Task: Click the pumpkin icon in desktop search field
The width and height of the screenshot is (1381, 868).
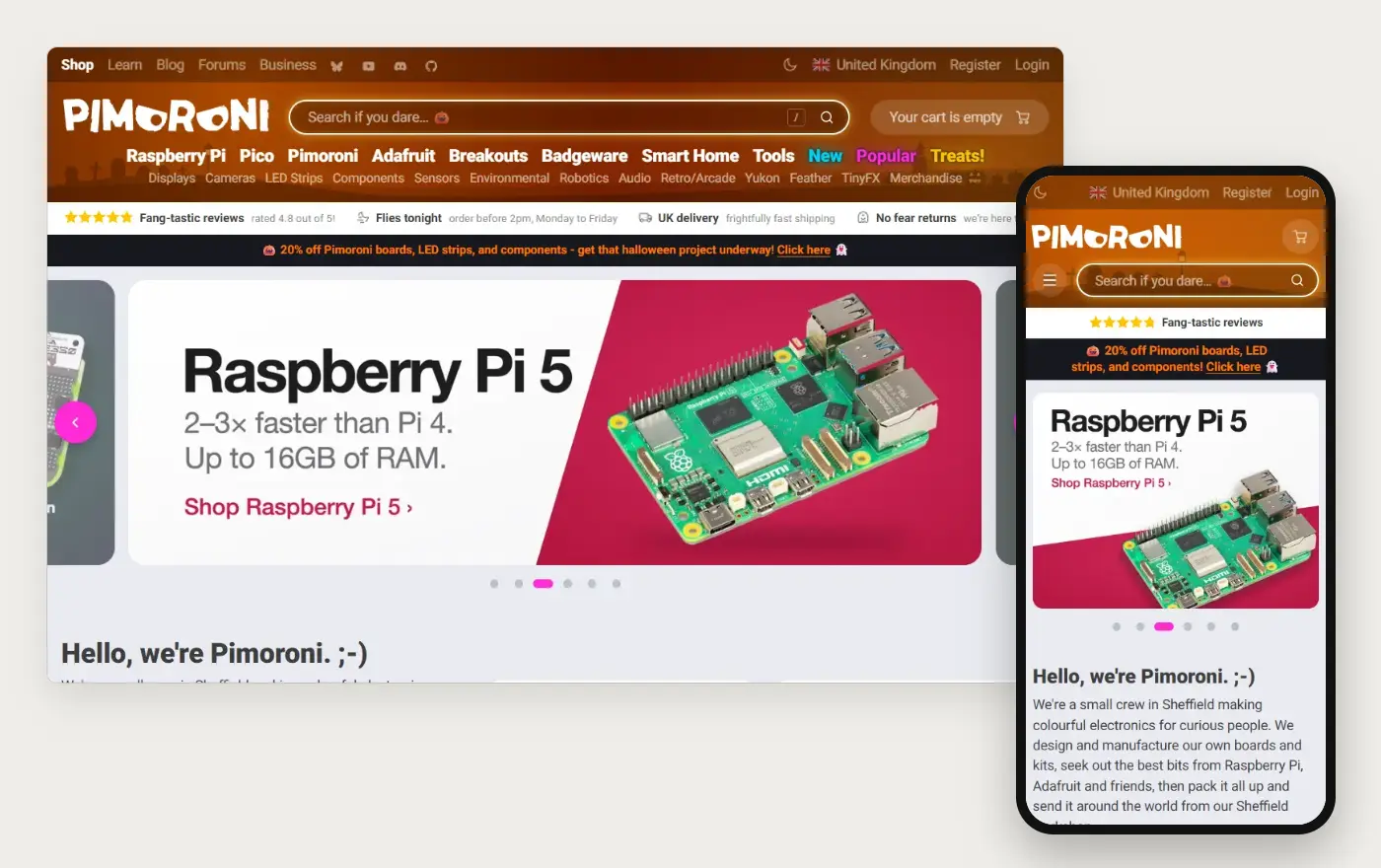Action: click(x=442, y=117)
